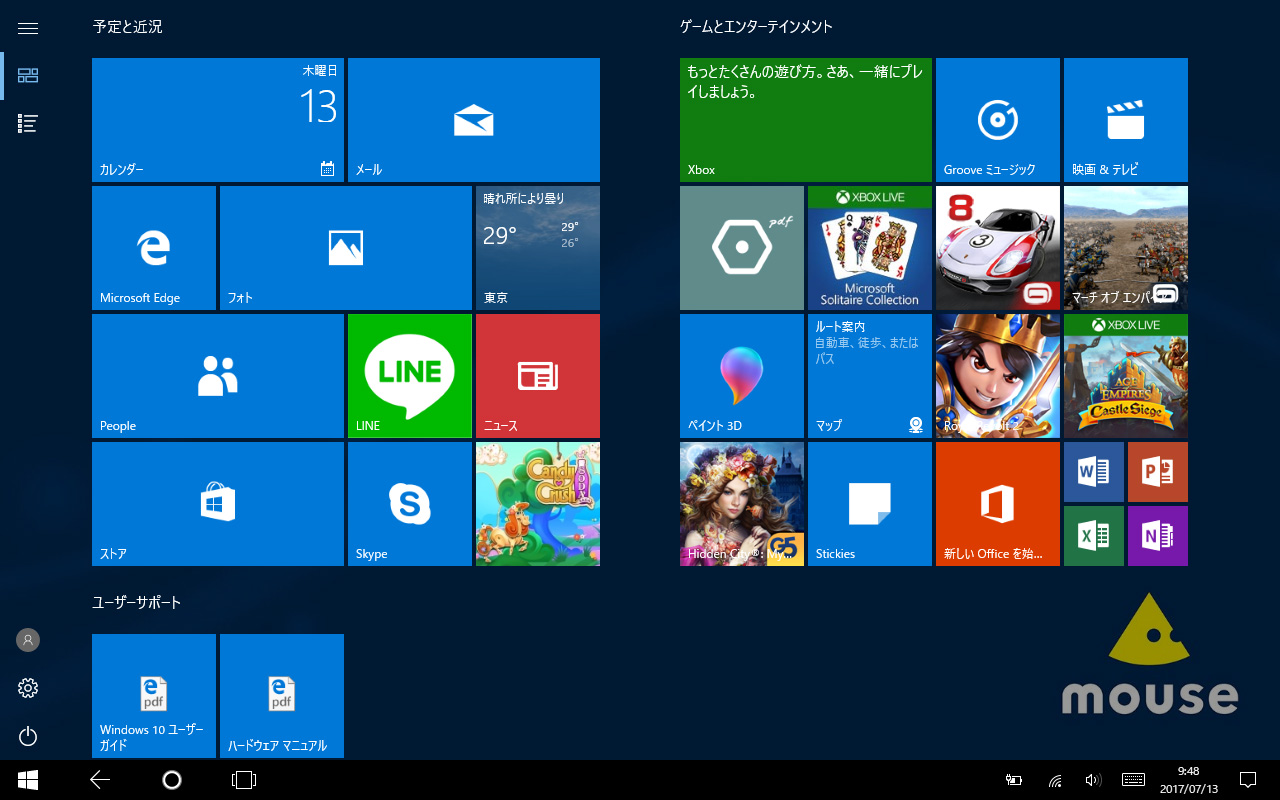Click the Power icon in the sidebar
1280x800 pixels.
pyautogui.click(x=27, y=736)
